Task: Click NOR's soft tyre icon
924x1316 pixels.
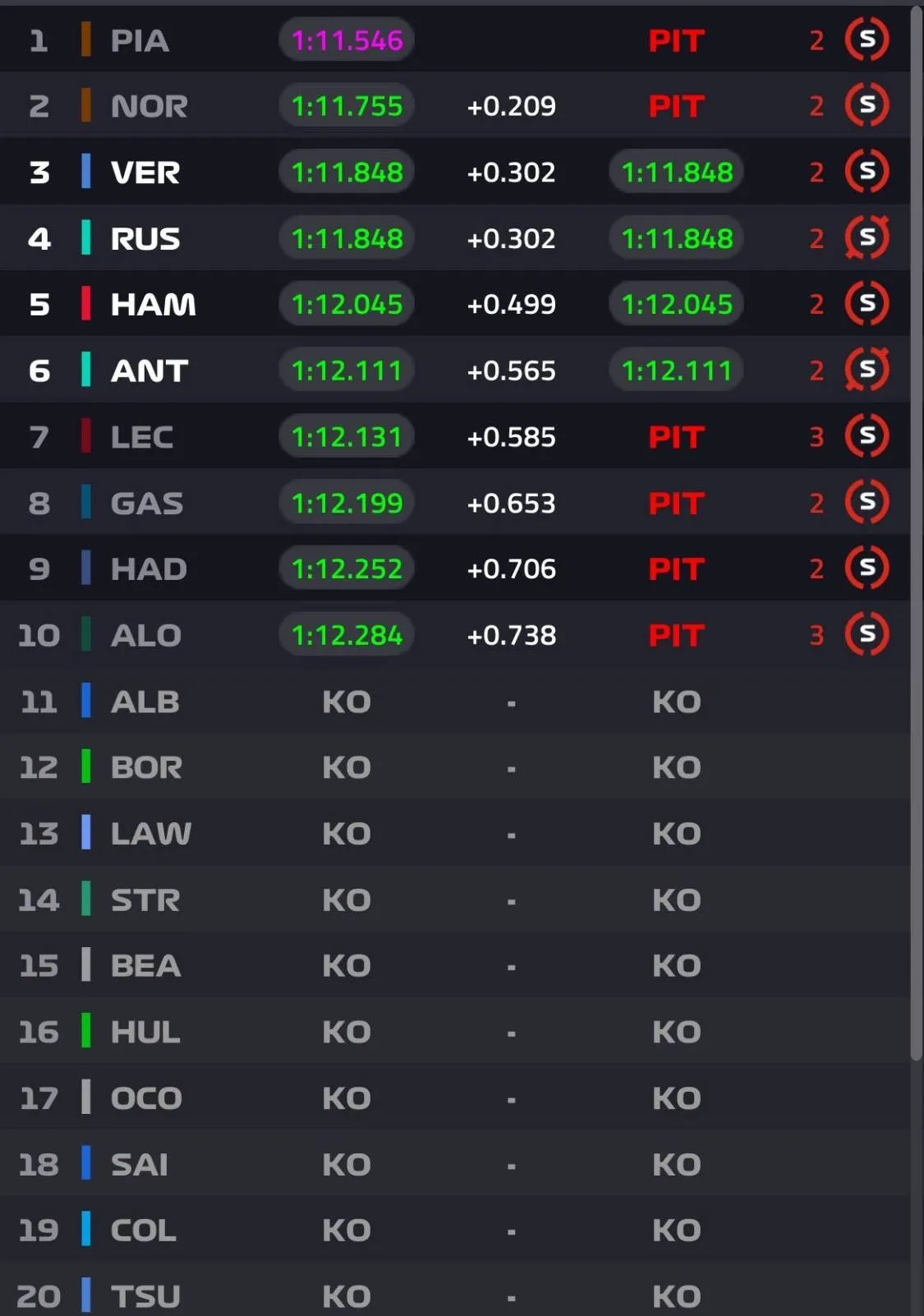Action: pyautogui.click(x=867, y=105)
